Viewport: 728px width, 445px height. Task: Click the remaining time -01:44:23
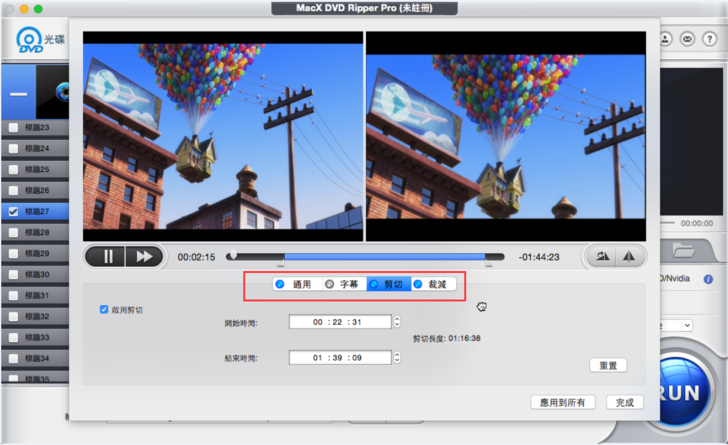coord(539,257)
